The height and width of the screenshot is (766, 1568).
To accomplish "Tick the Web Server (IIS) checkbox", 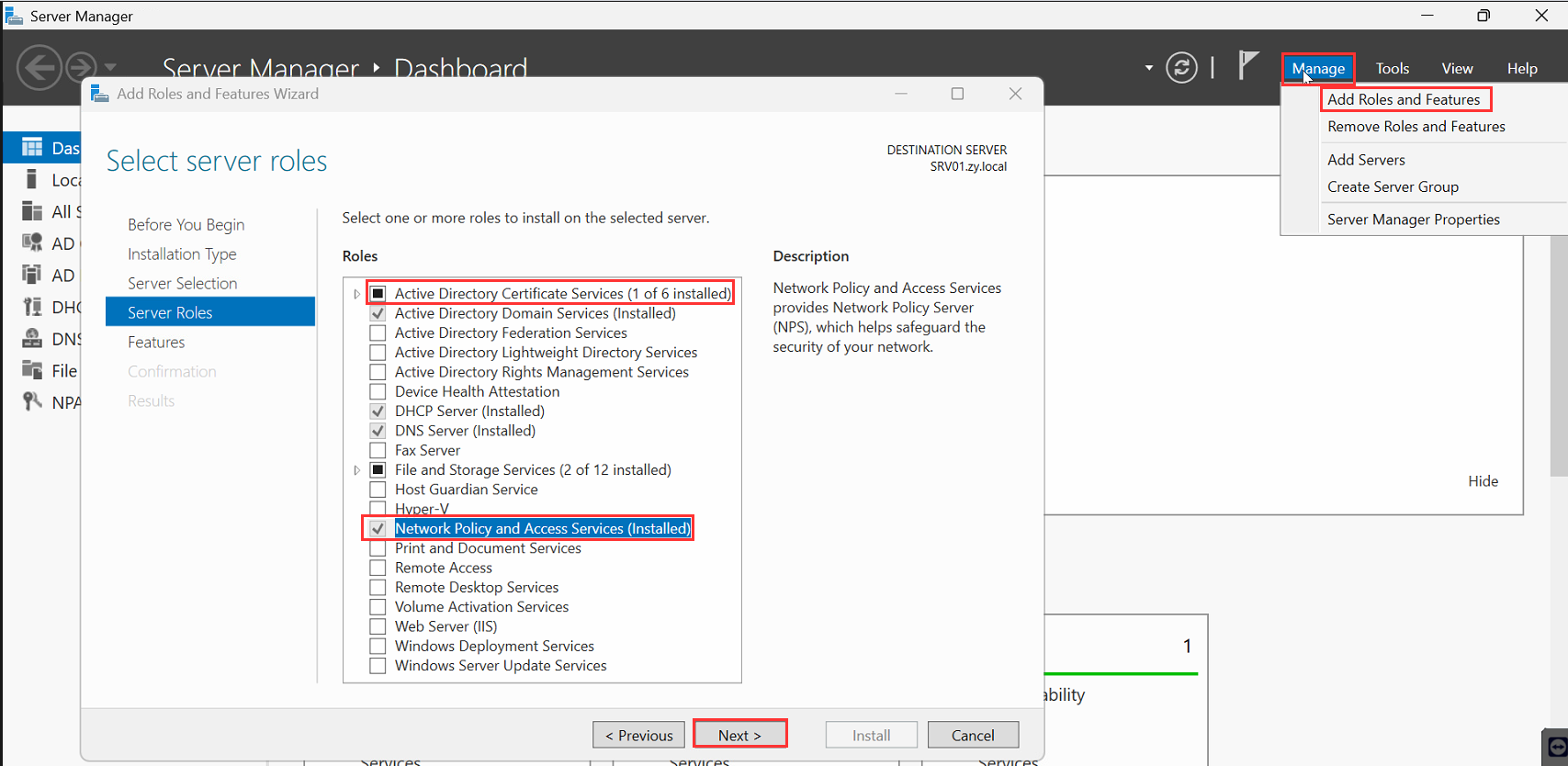I will point(378,626).
